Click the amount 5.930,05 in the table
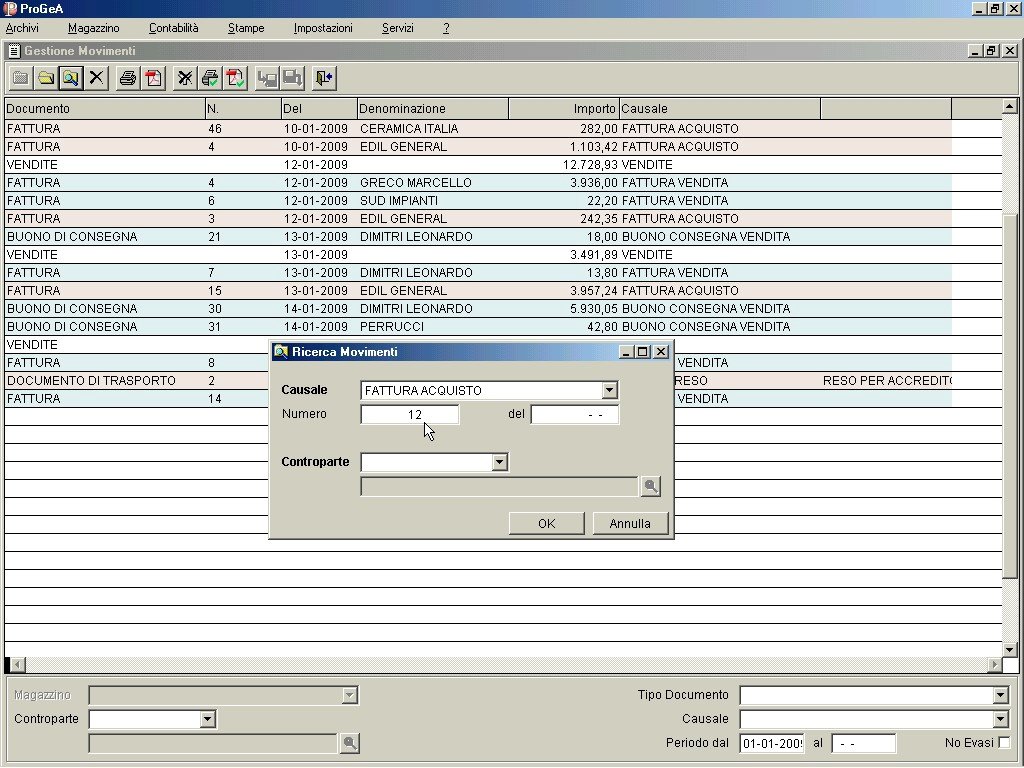The image size is (1024, 768). (594, 308)
